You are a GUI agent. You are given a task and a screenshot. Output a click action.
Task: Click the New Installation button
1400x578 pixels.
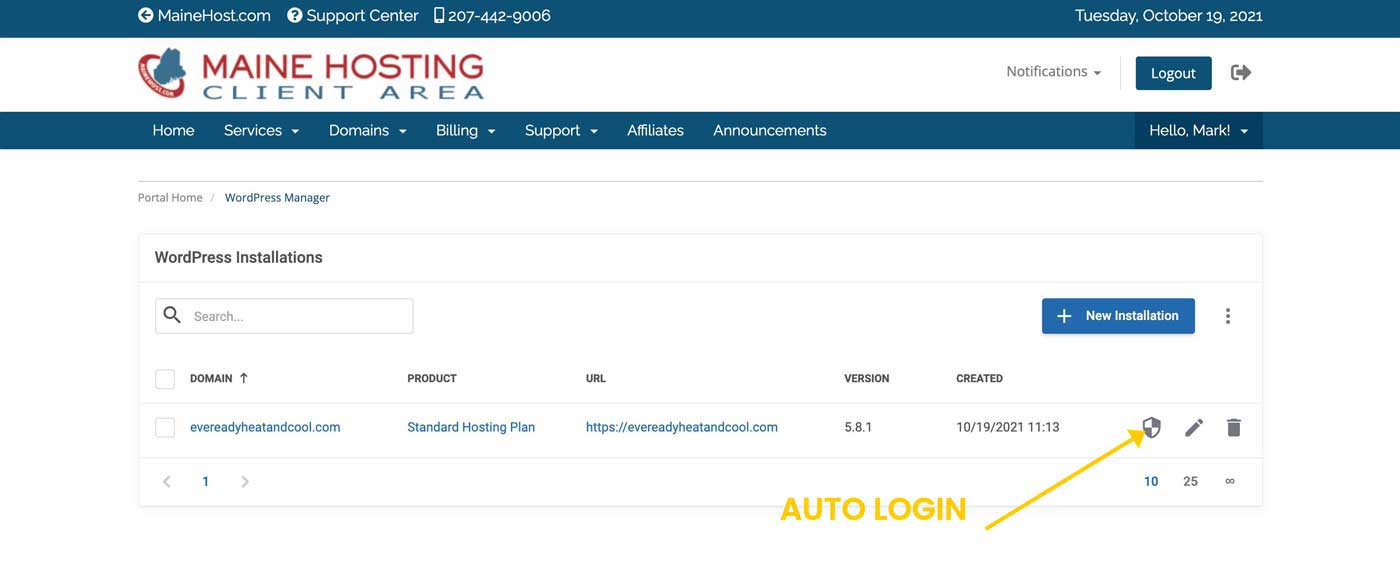pyautogui.click(x=1118, y=315)
